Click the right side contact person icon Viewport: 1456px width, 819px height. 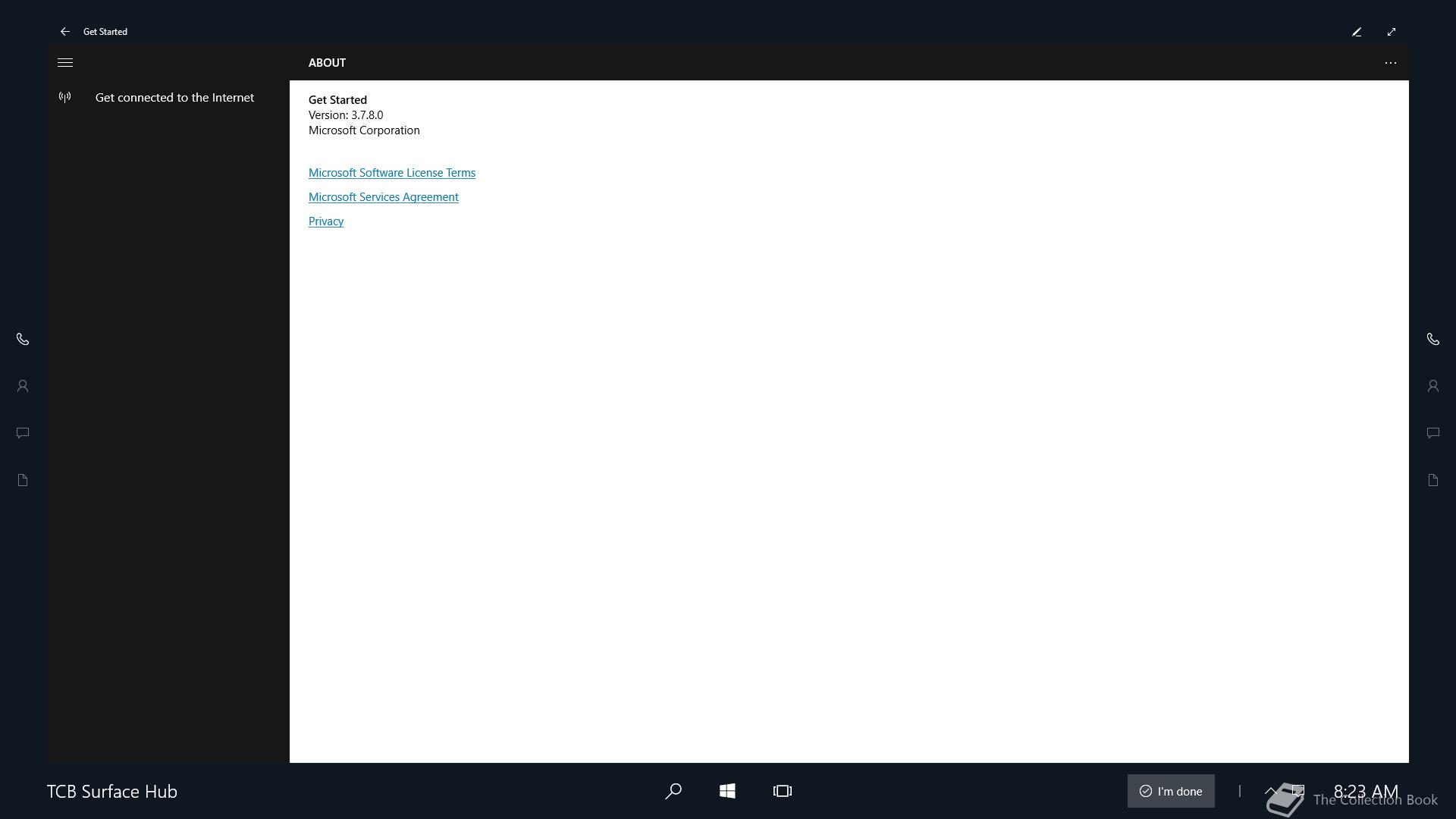click(x=1433, y=386)
